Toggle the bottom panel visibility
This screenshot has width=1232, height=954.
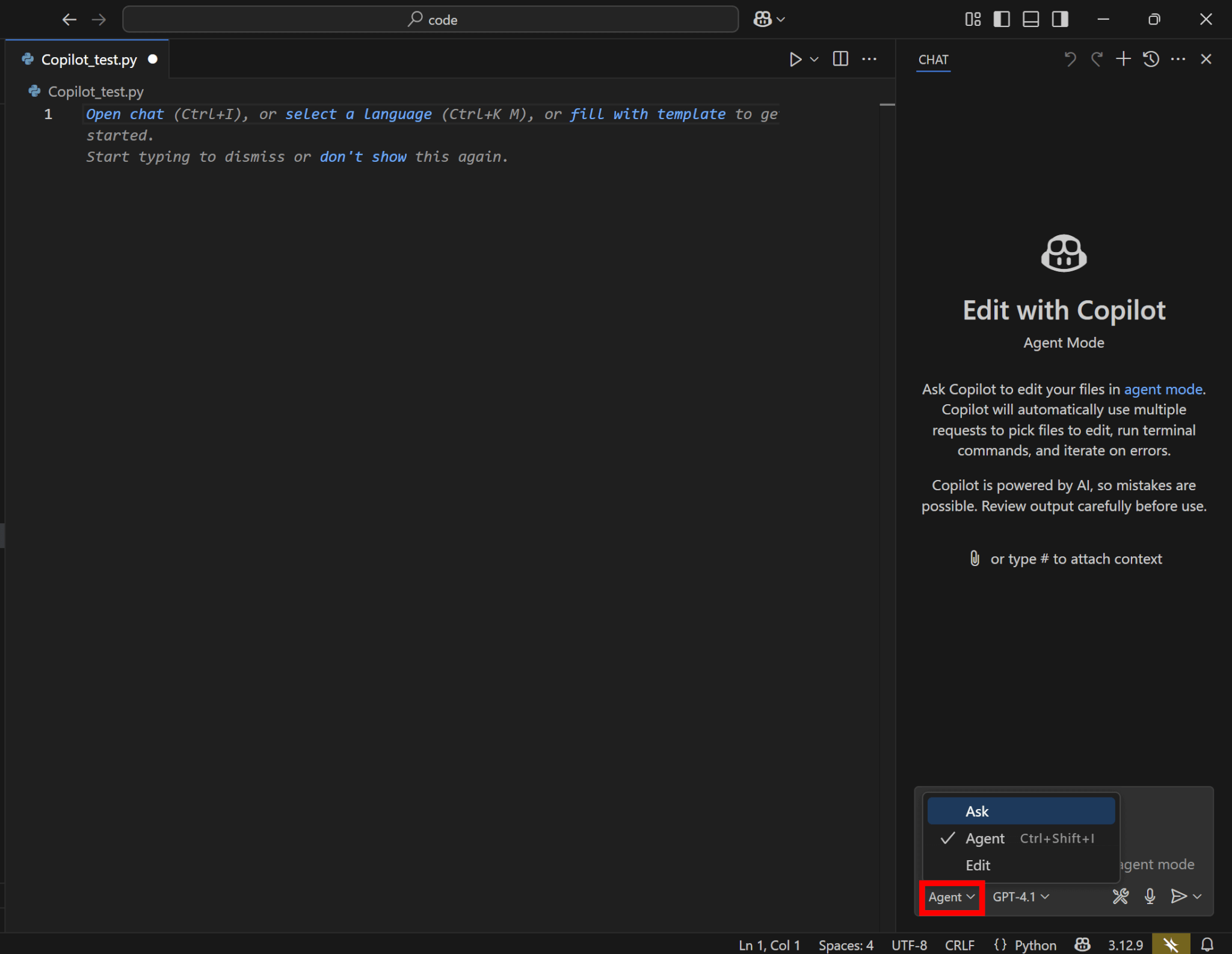(x=1031, y=19)
